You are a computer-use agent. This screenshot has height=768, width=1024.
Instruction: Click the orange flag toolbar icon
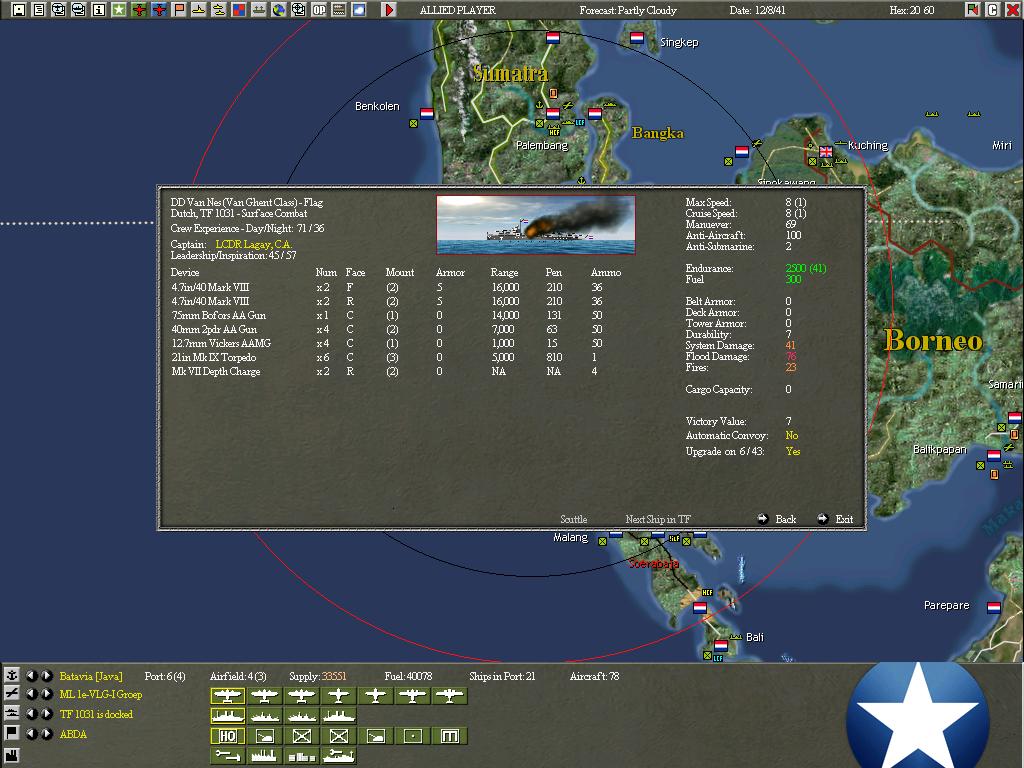pos(179,10)
